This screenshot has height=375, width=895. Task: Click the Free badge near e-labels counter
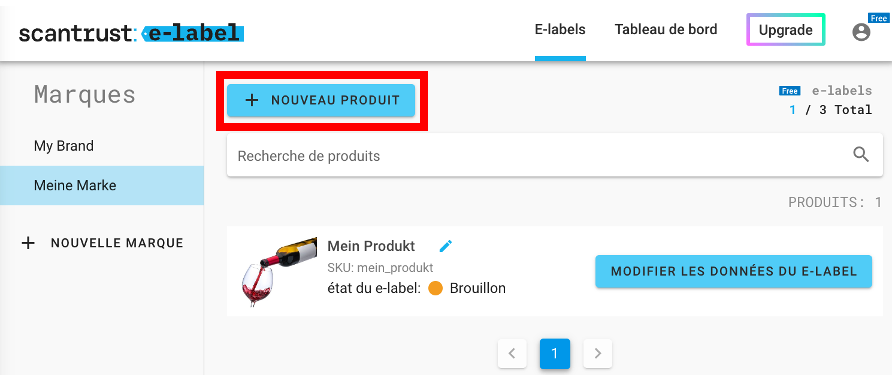coord(789,91)
